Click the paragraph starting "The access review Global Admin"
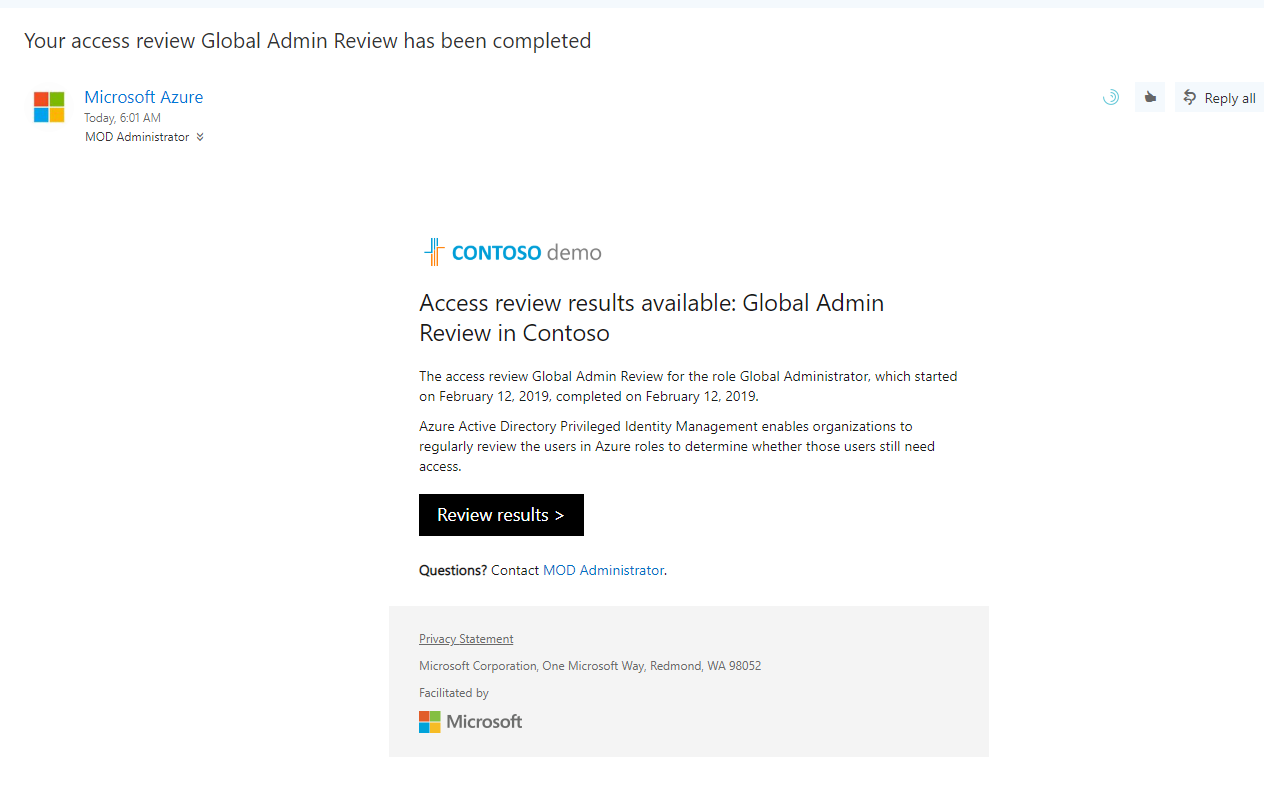This screenshot has width=1264, height=791. point(688,386)
